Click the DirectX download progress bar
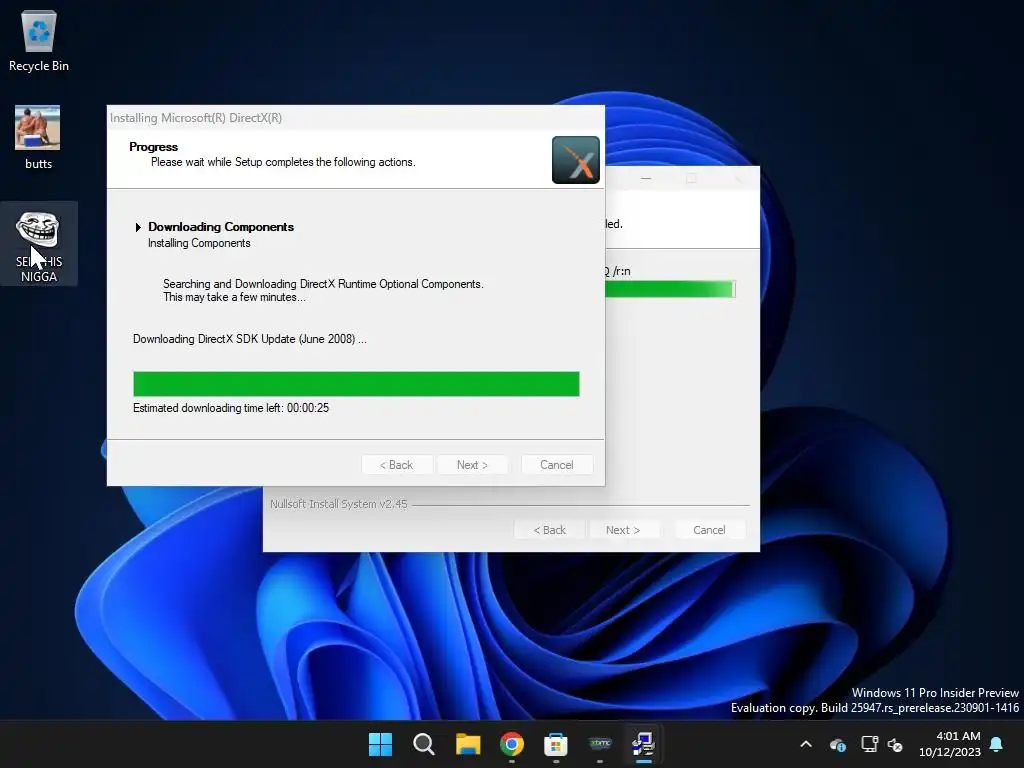The height and width of the screenshot is (768, 1024). click(x=356, y=384)
